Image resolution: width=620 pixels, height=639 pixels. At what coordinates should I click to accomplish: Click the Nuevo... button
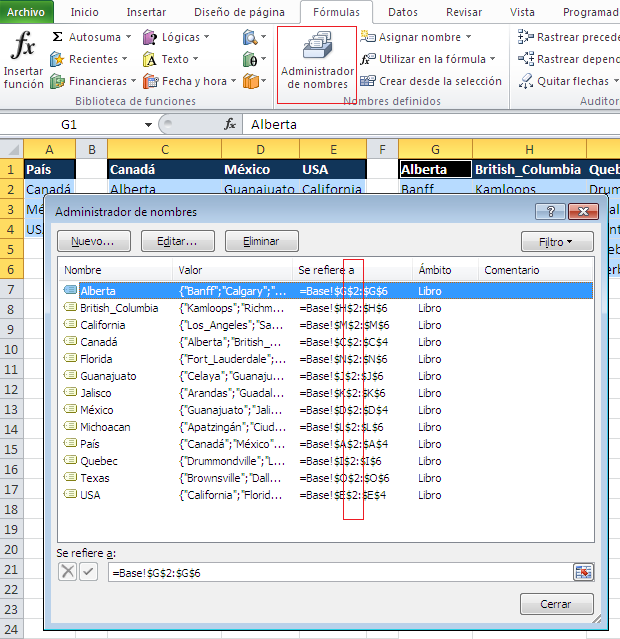[x=93, y=241]
